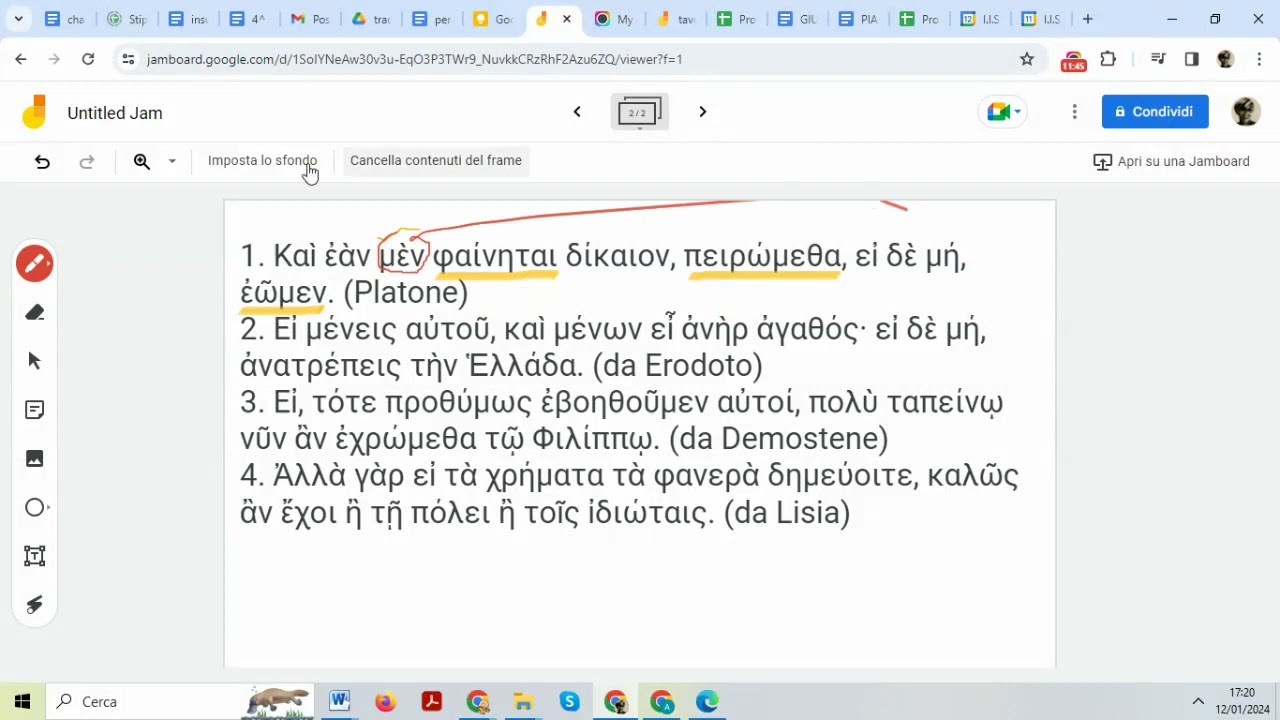Screen dimensions: 1280x720
Task: Click Imposta lo sfondo
Action: click(262, 160)
